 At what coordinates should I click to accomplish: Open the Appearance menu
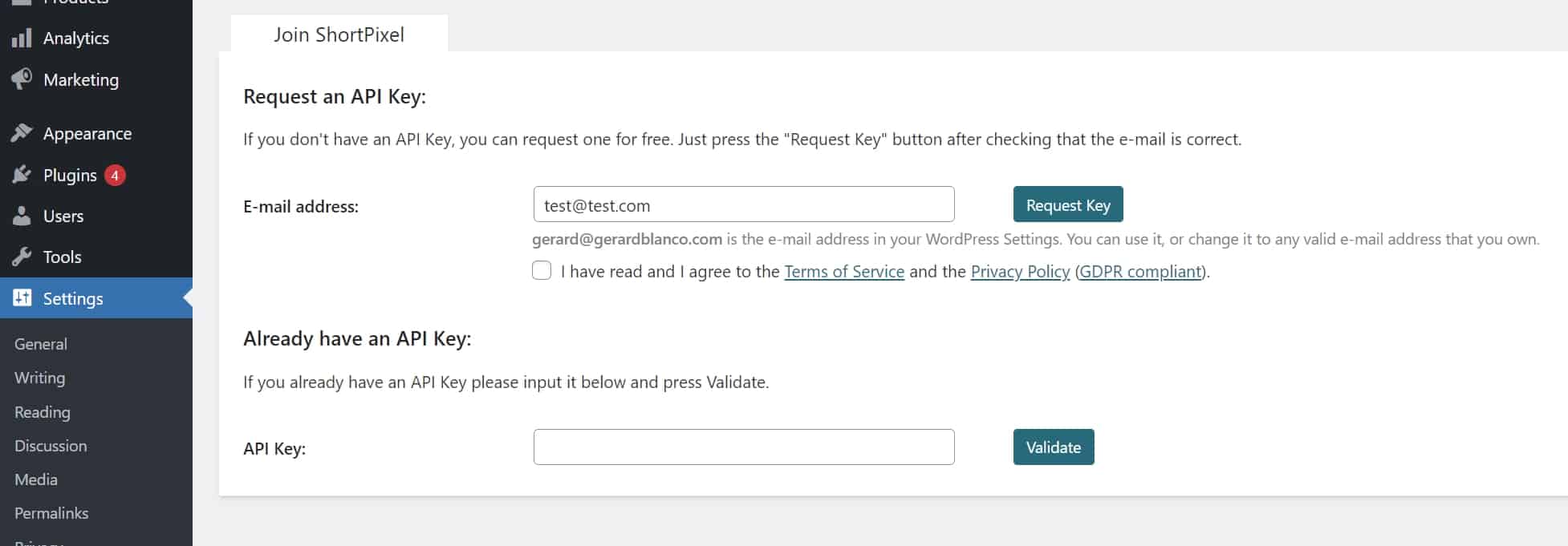pos(87,133)
